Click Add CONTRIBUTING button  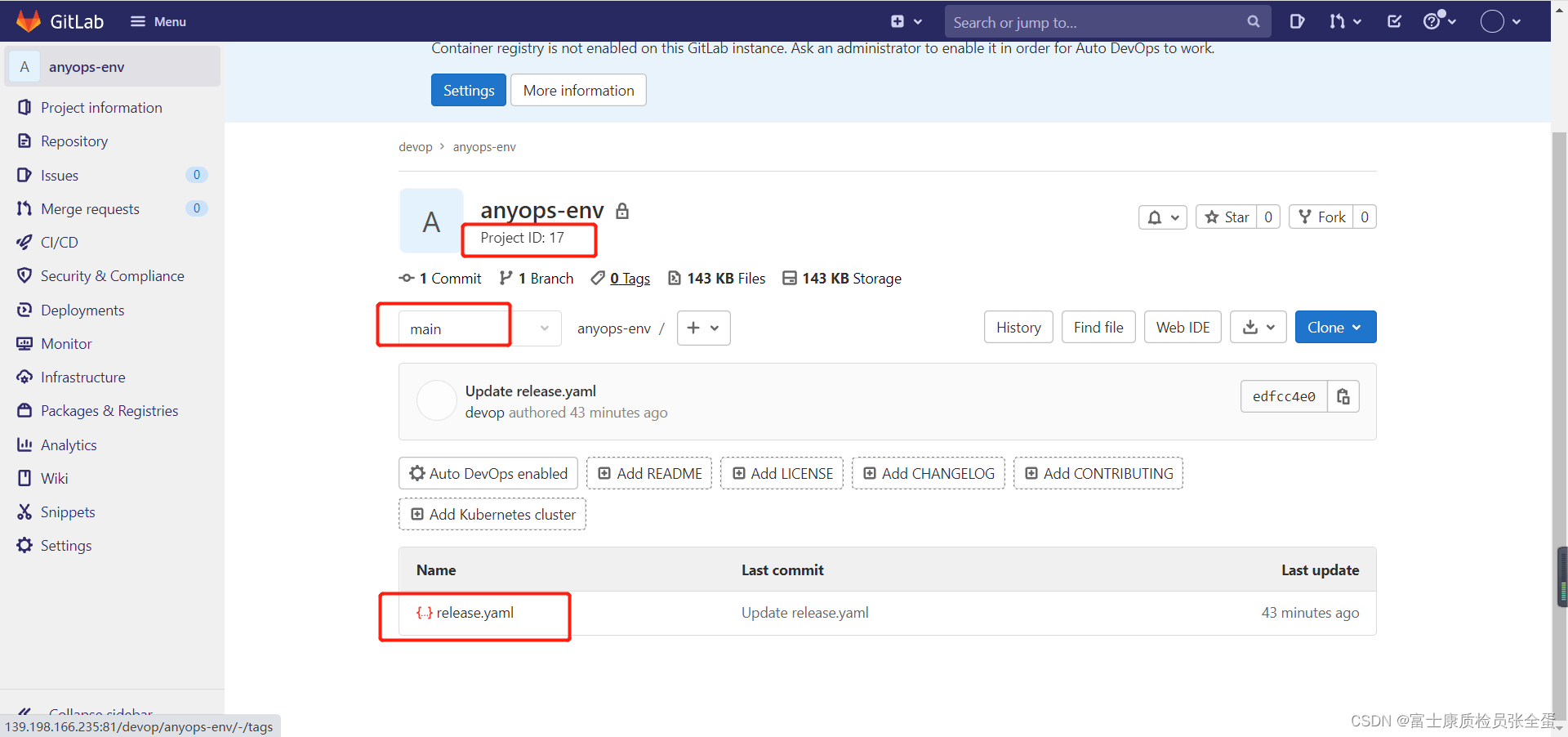(x=1098, y=474)
